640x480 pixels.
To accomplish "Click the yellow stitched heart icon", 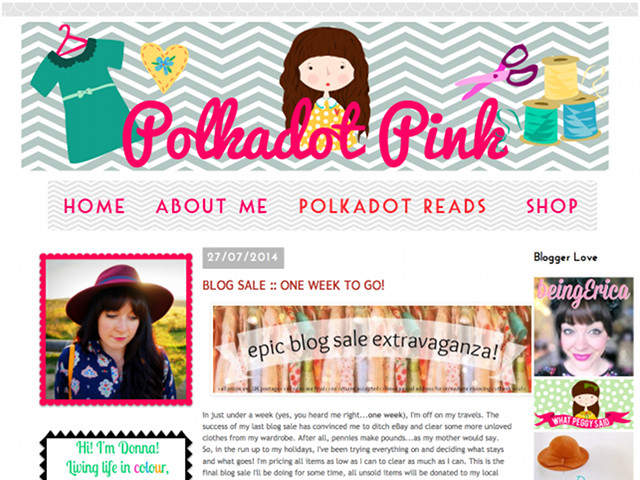I will (164, 67).
